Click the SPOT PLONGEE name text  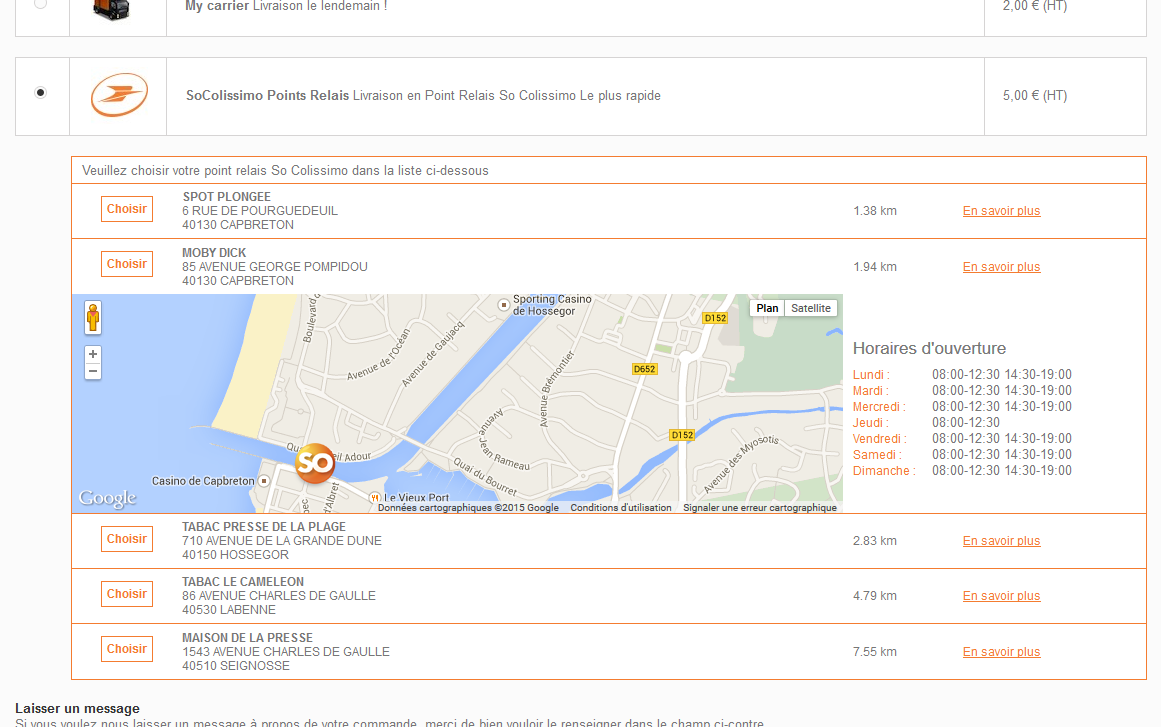pos(227,197)
